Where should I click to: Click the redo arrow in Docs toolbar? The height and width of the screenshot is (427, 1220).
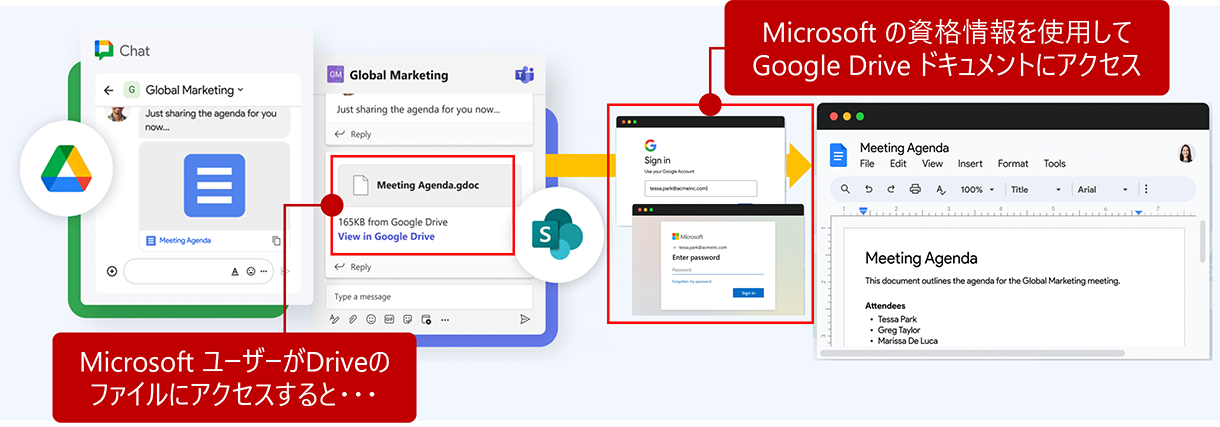click(891, 189)
